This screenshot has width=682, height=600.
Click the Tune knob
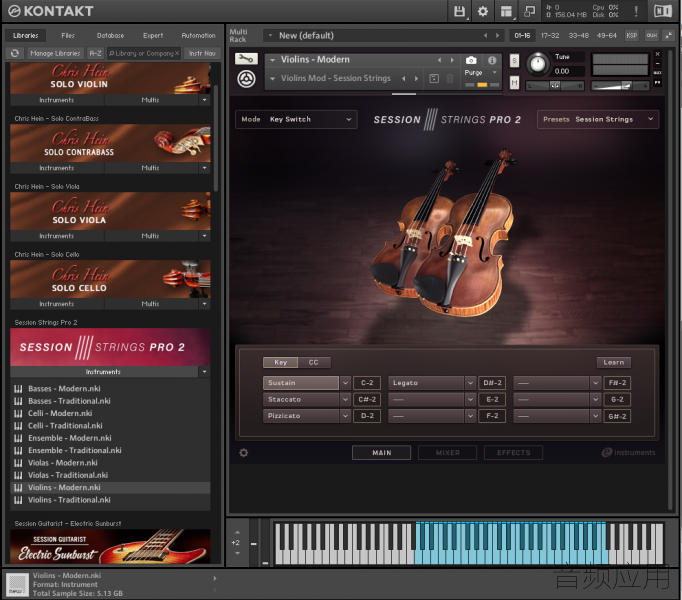coord(538,64)
